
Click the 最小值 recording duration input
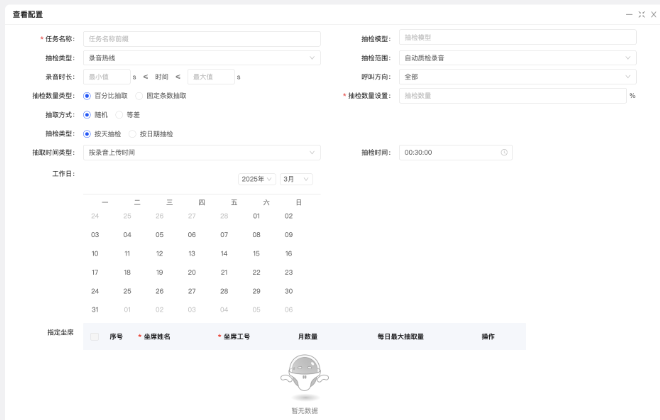tap(106, 76)
